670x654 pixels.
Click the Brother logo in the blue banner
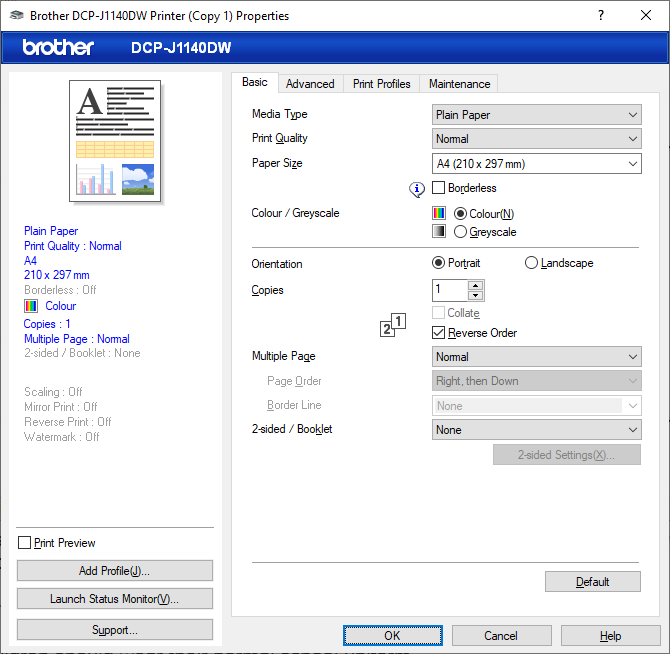pyautogui.click(x=58, y=47)
